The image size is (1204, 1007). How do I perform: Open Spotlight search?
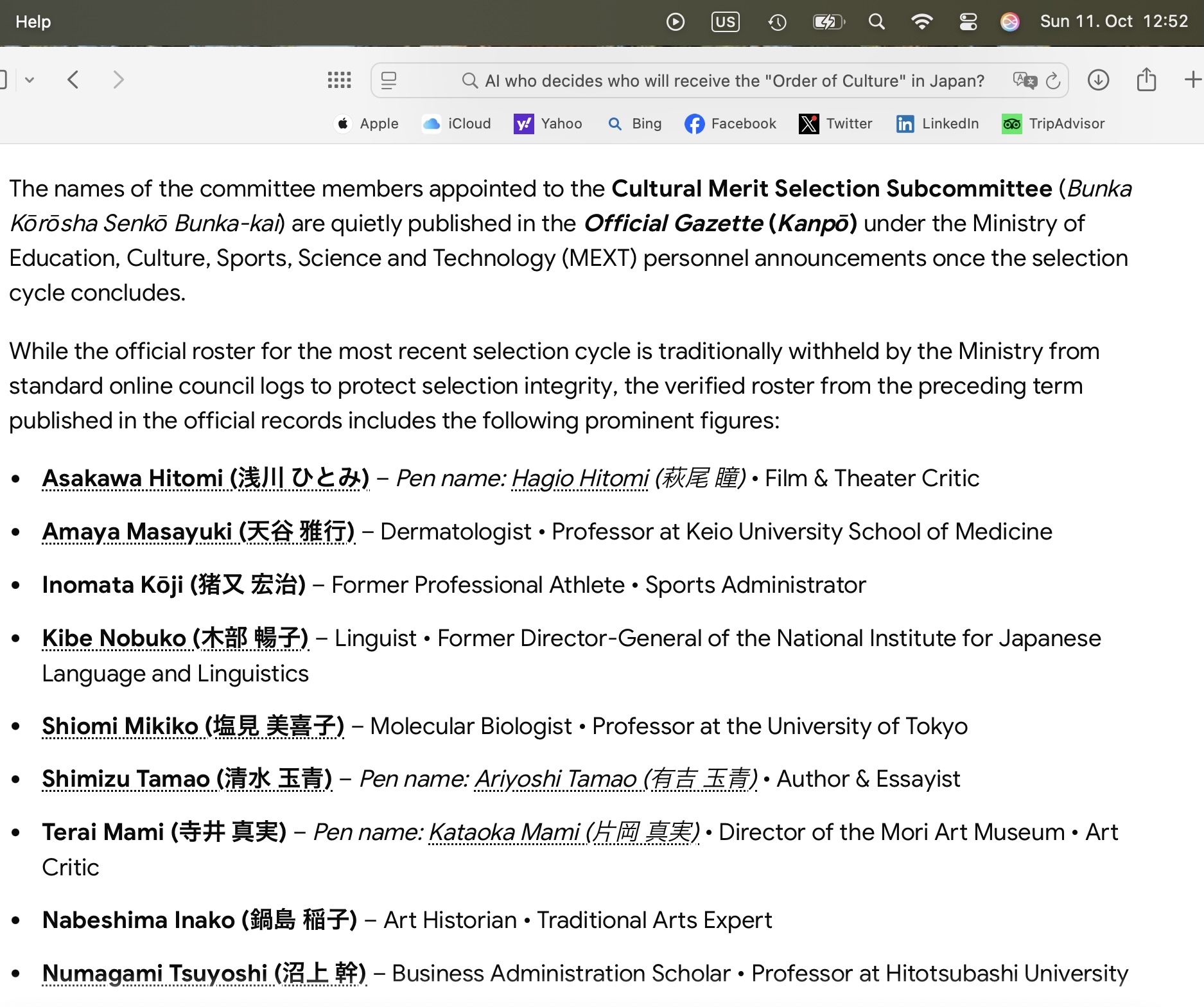point(877,22)
